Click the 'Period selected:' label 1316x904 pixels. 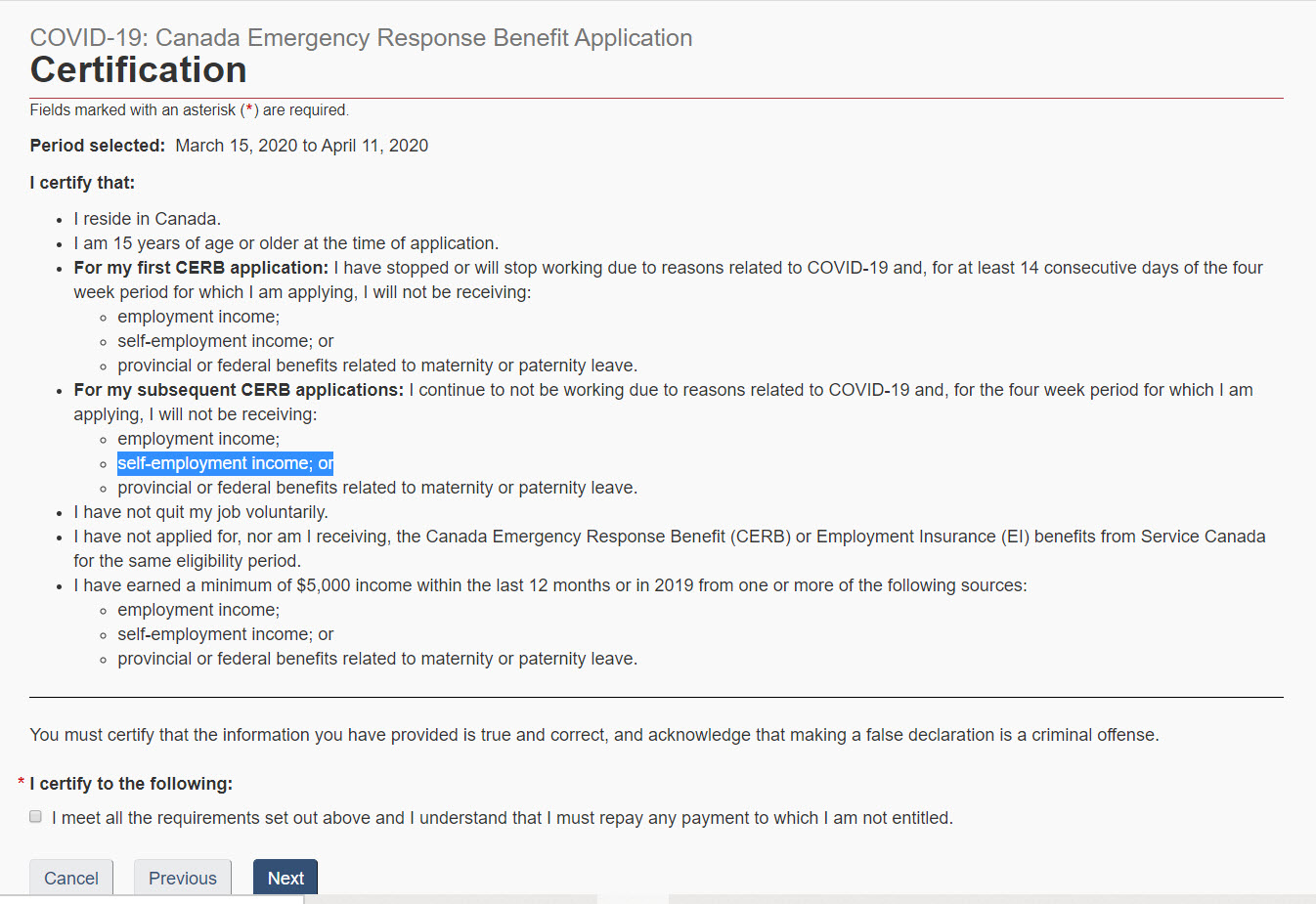(x=98, y=146)
